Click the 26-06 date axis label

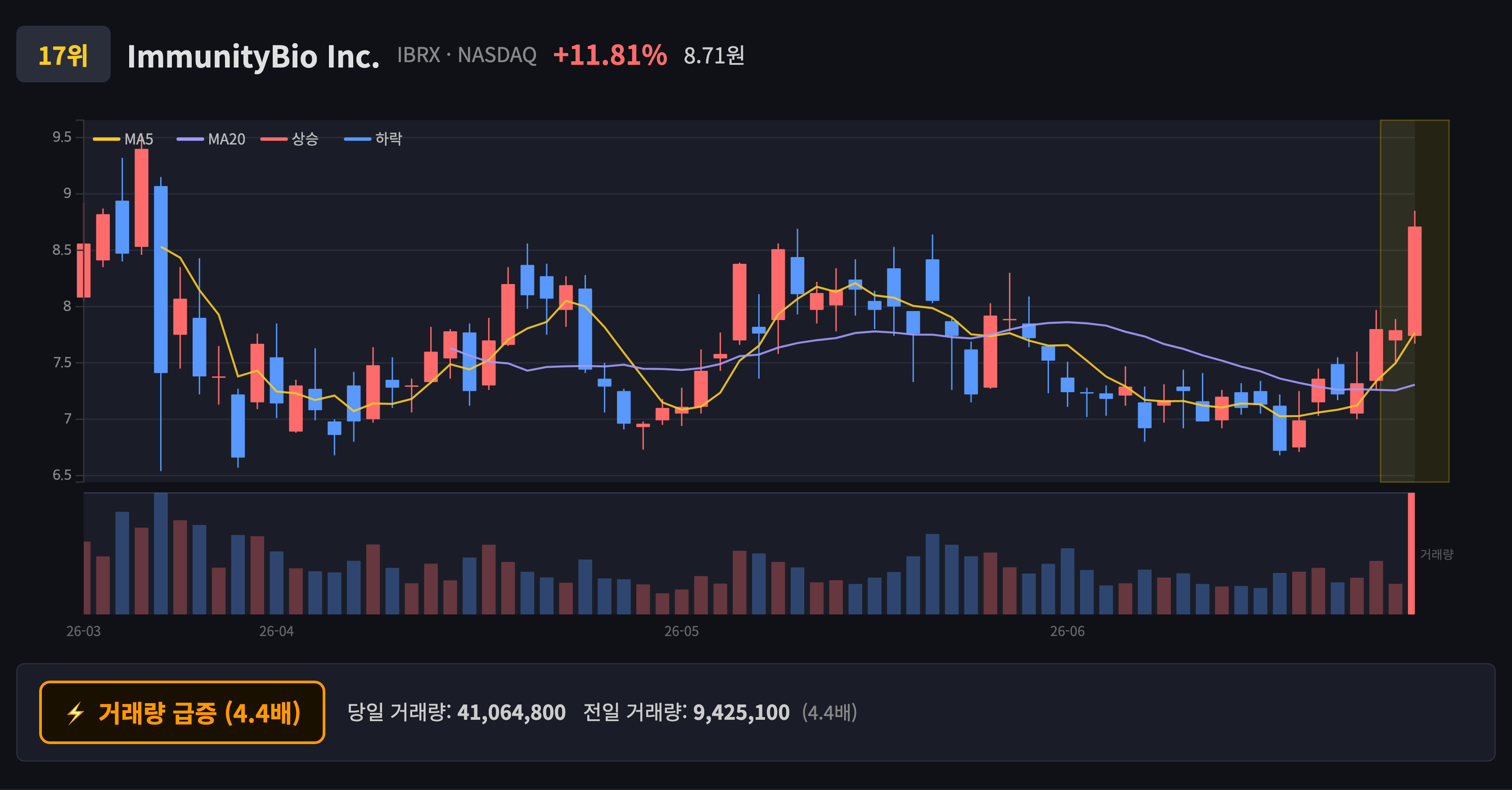coord(1067,632)
